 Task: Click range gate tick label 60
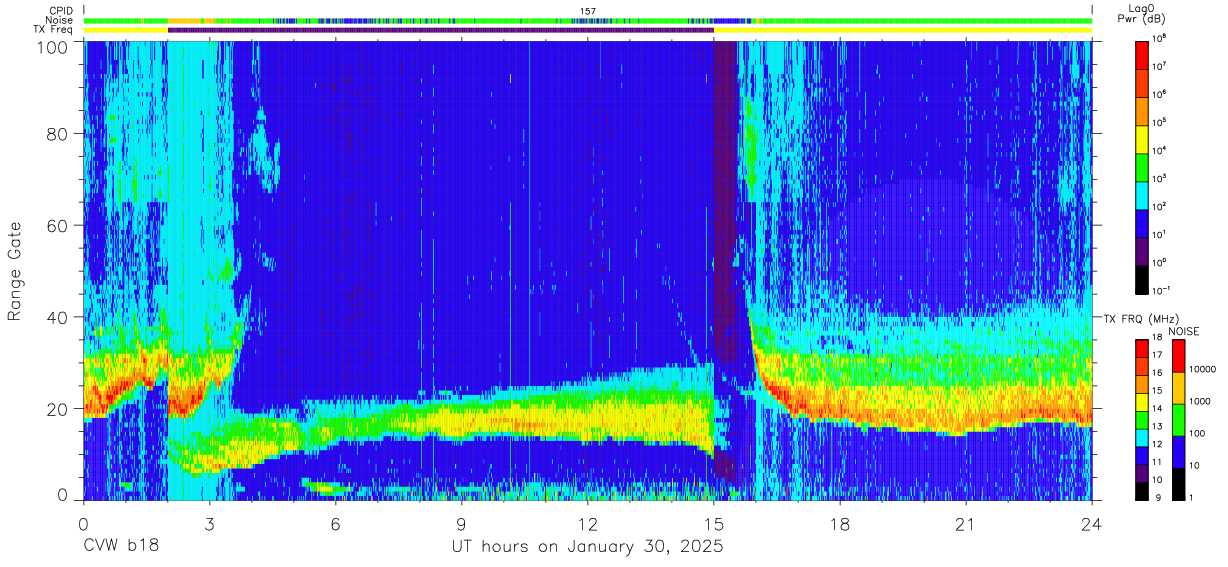pos(59,226)
